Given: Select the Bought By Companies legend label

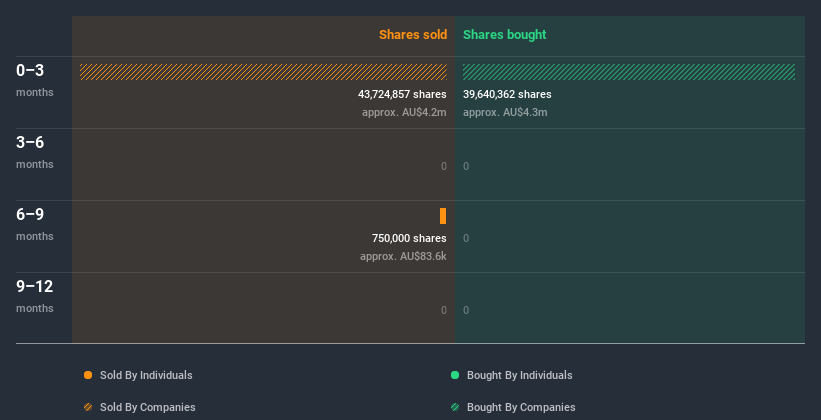Looking at the screenshot, I should [521, 407].
